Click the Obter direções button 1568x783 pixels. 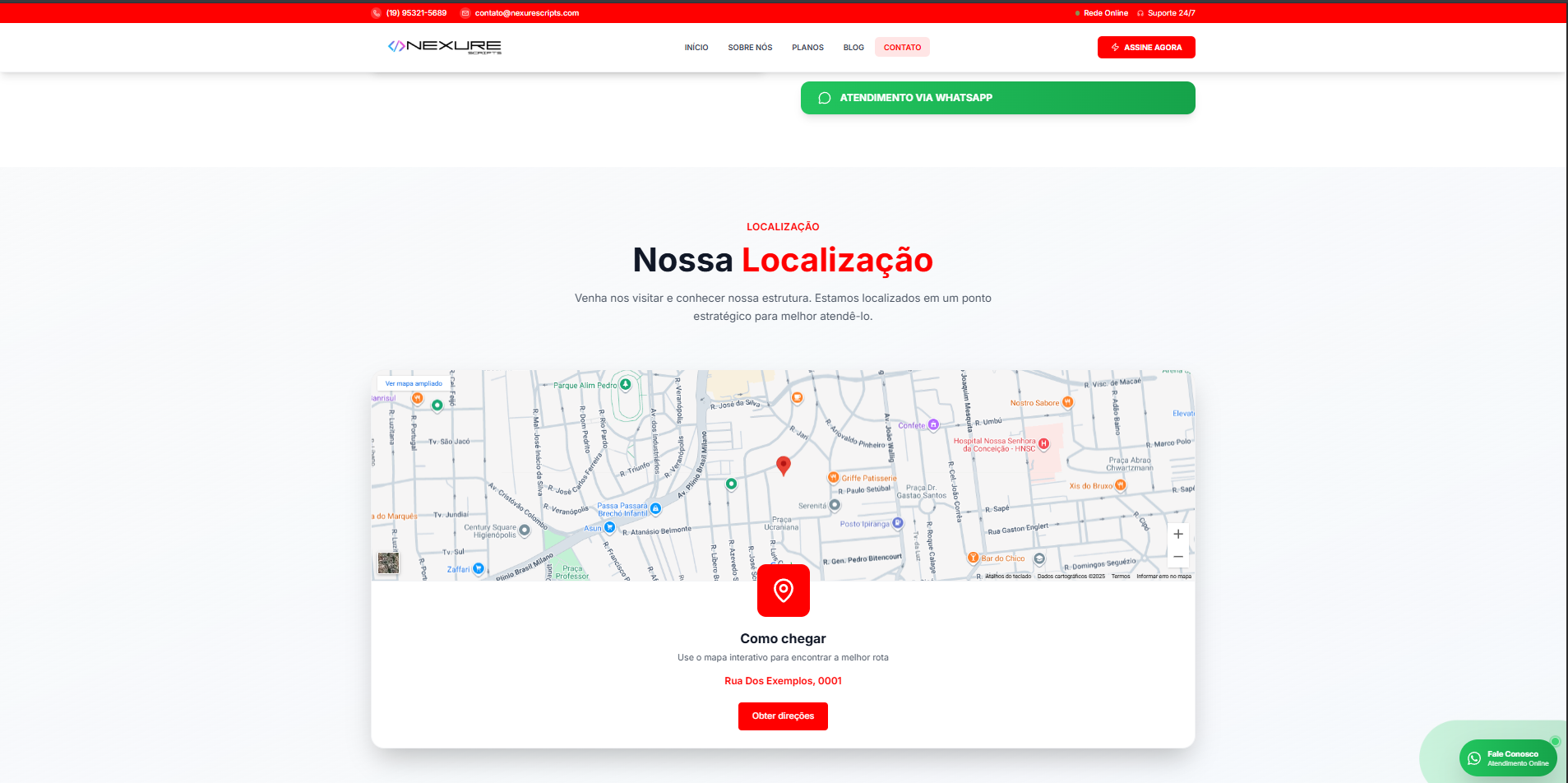tap(783, 716)
